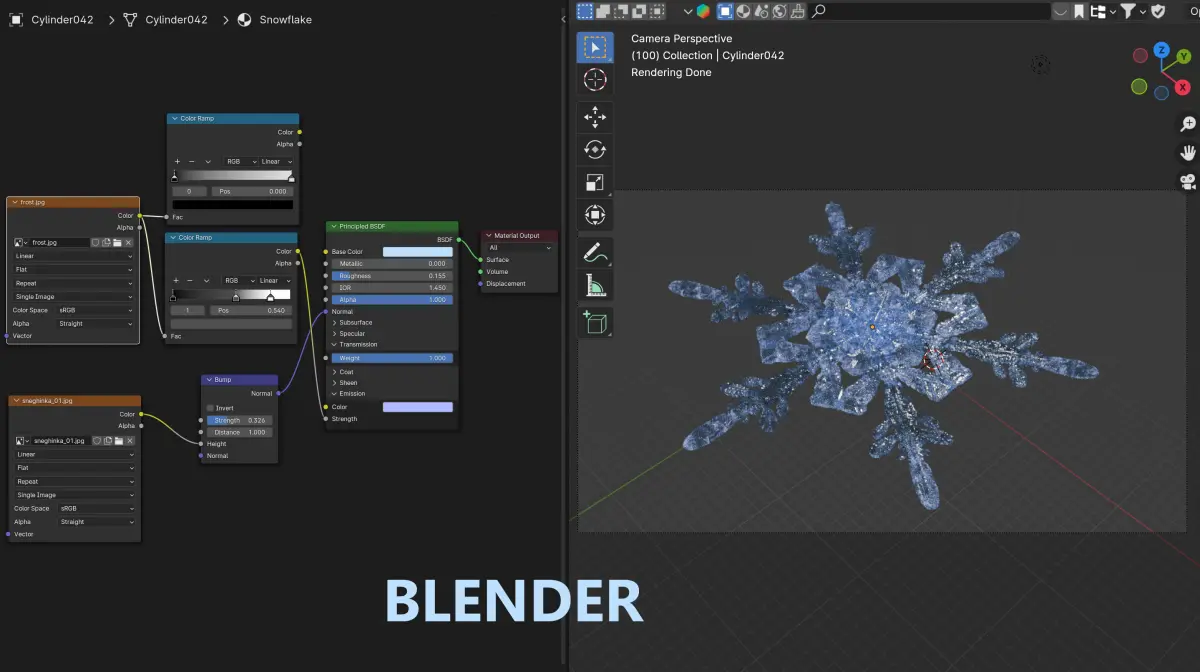Toggle the highlighted object filter button in header
1200x672 pixels.
[x=726, y=11]
